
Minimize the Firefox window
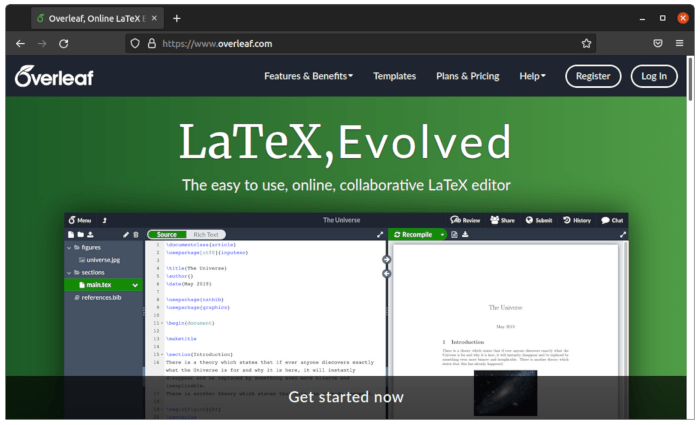[x=642, y=18]
